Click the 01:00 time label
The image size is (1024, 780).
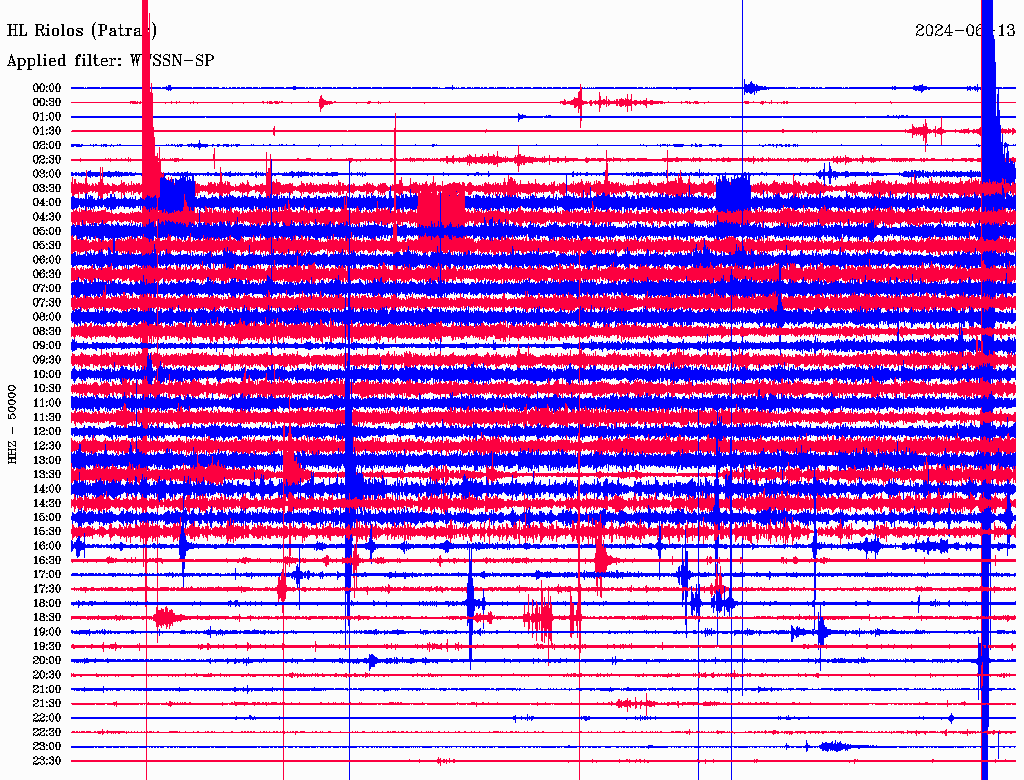[47, 116]
